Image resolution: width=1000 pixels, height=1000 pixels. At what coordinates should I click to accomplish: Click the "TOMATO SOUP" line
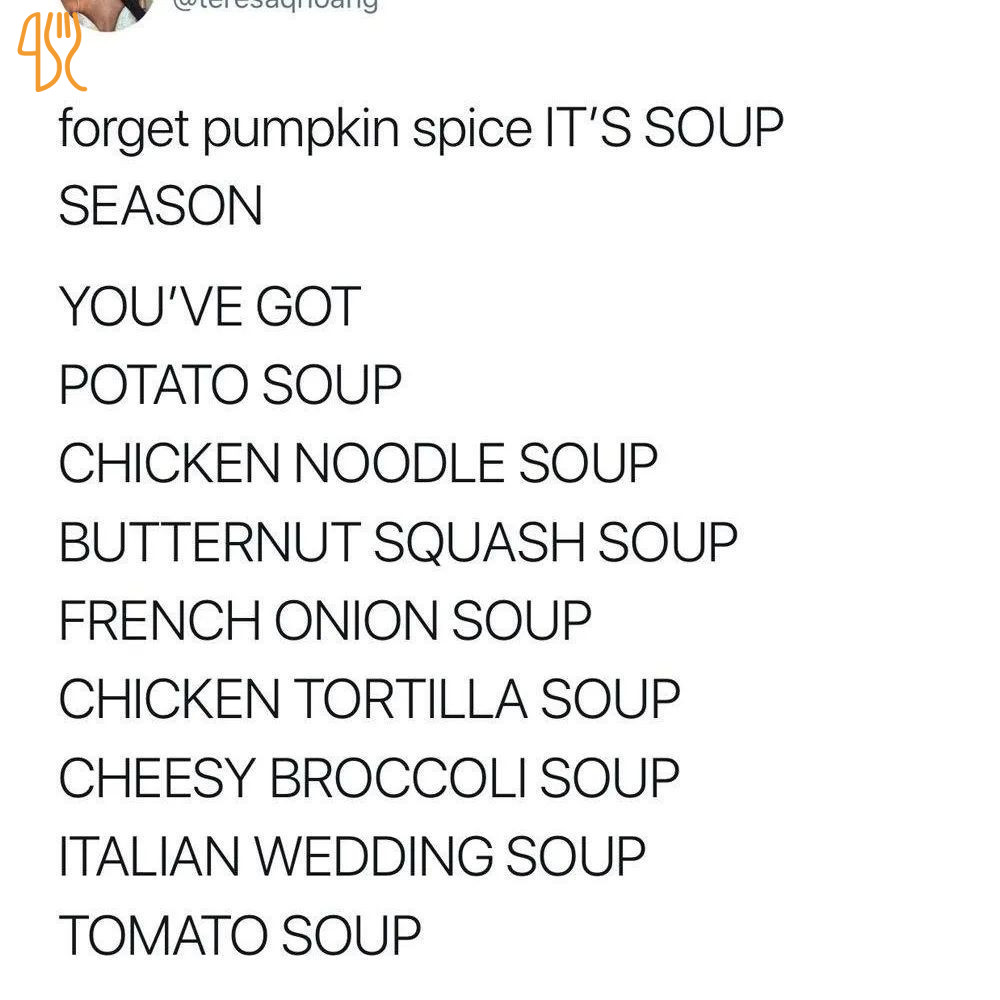point(240,936)
